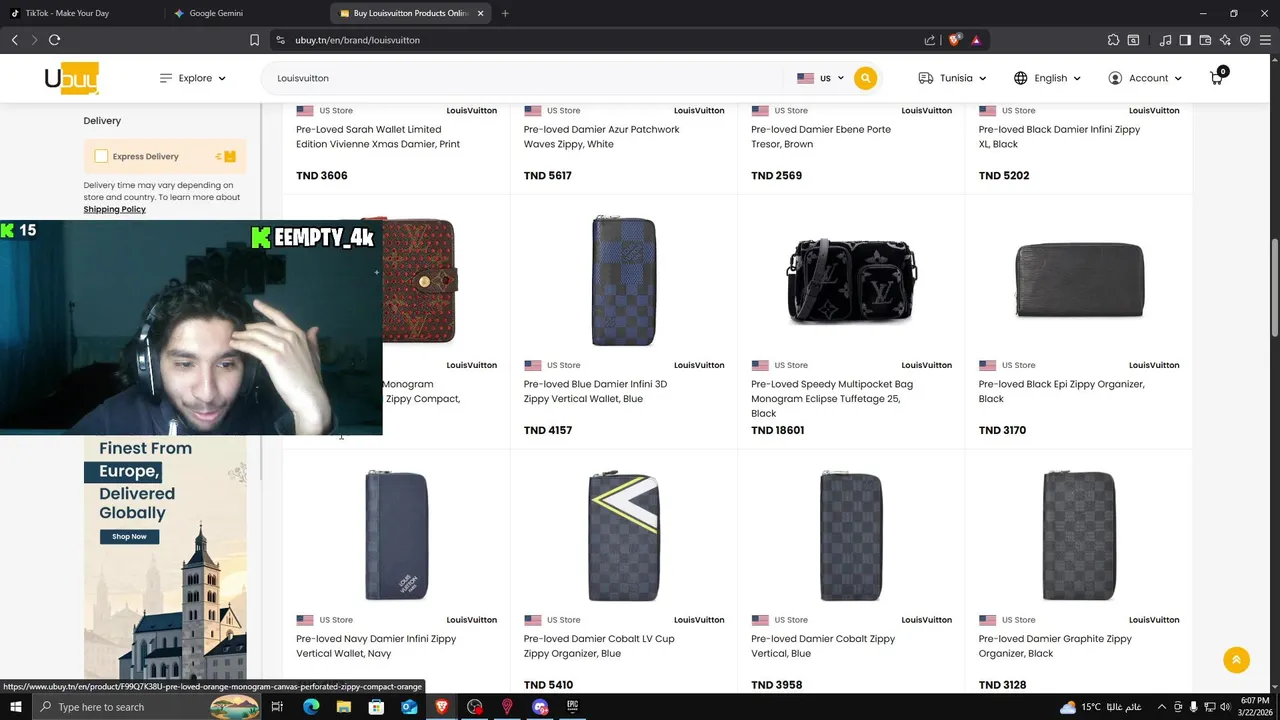The image size is (1280, 720).
Task: Expand the Account dropdown
Action: tap(1145, 78)
